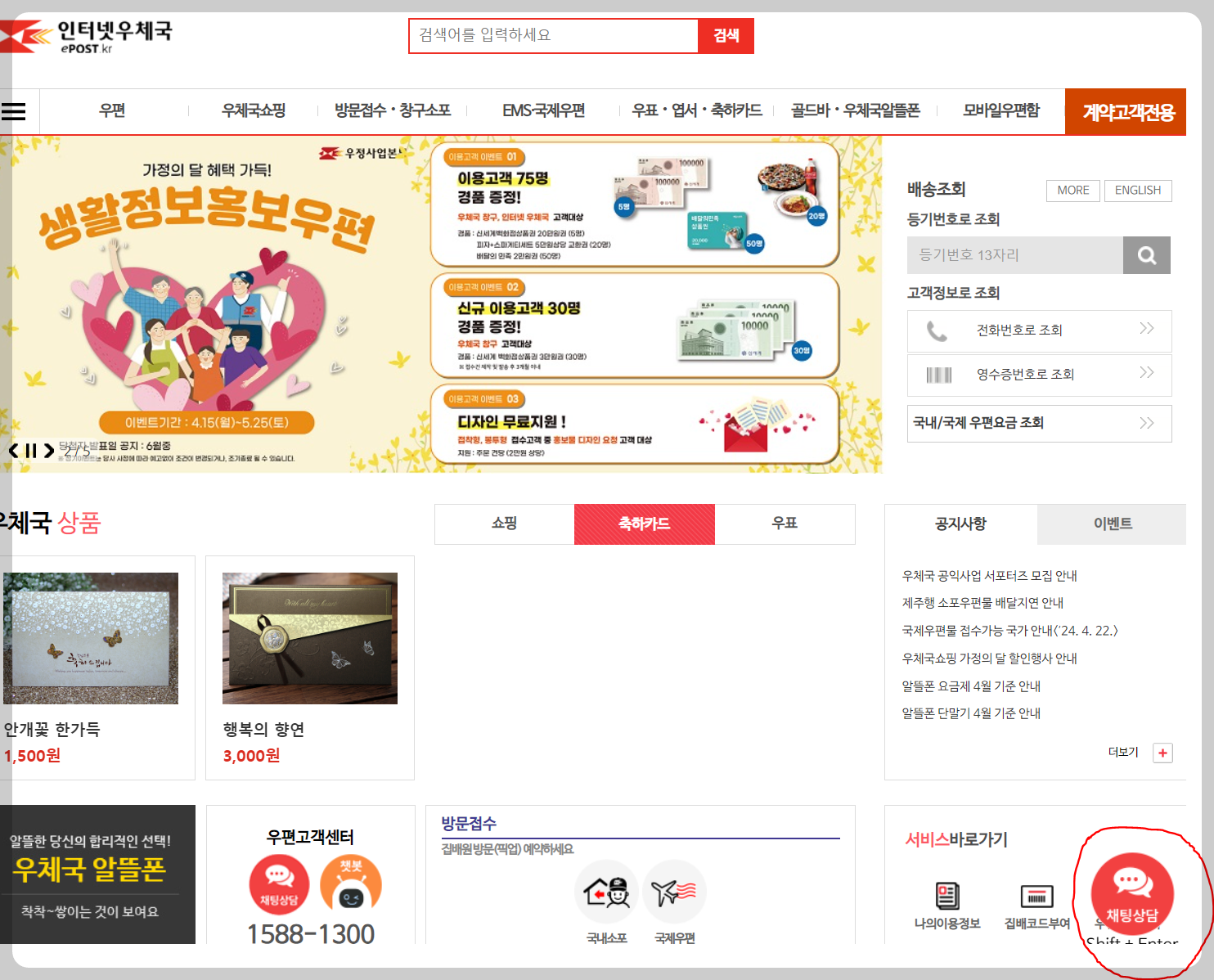Click the red 검색 search button
This screenshot has width=1214, height=980.
pos(726,35)
